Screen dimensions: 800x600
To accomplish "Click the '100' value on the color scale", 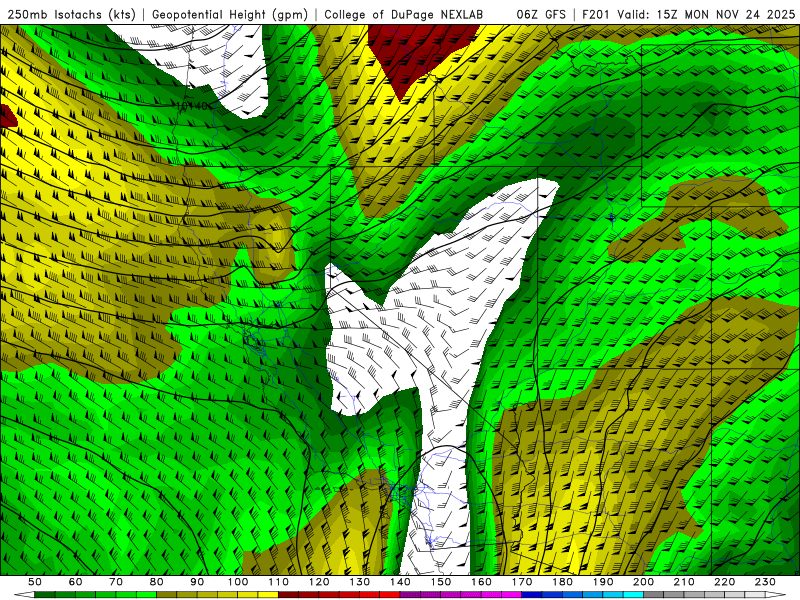I will 238,582.
